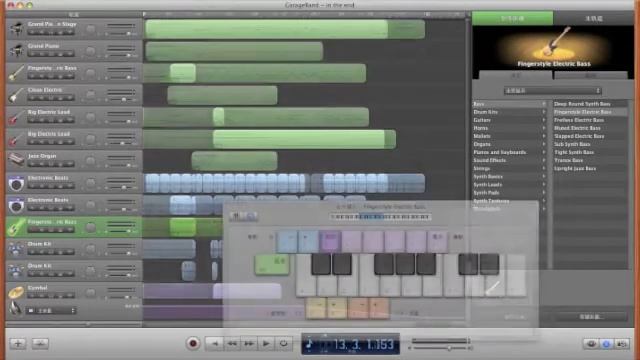This screenshot has width=640, height=360.
Task: Open the Strings instrument category
Action: [x=509, y=168]
